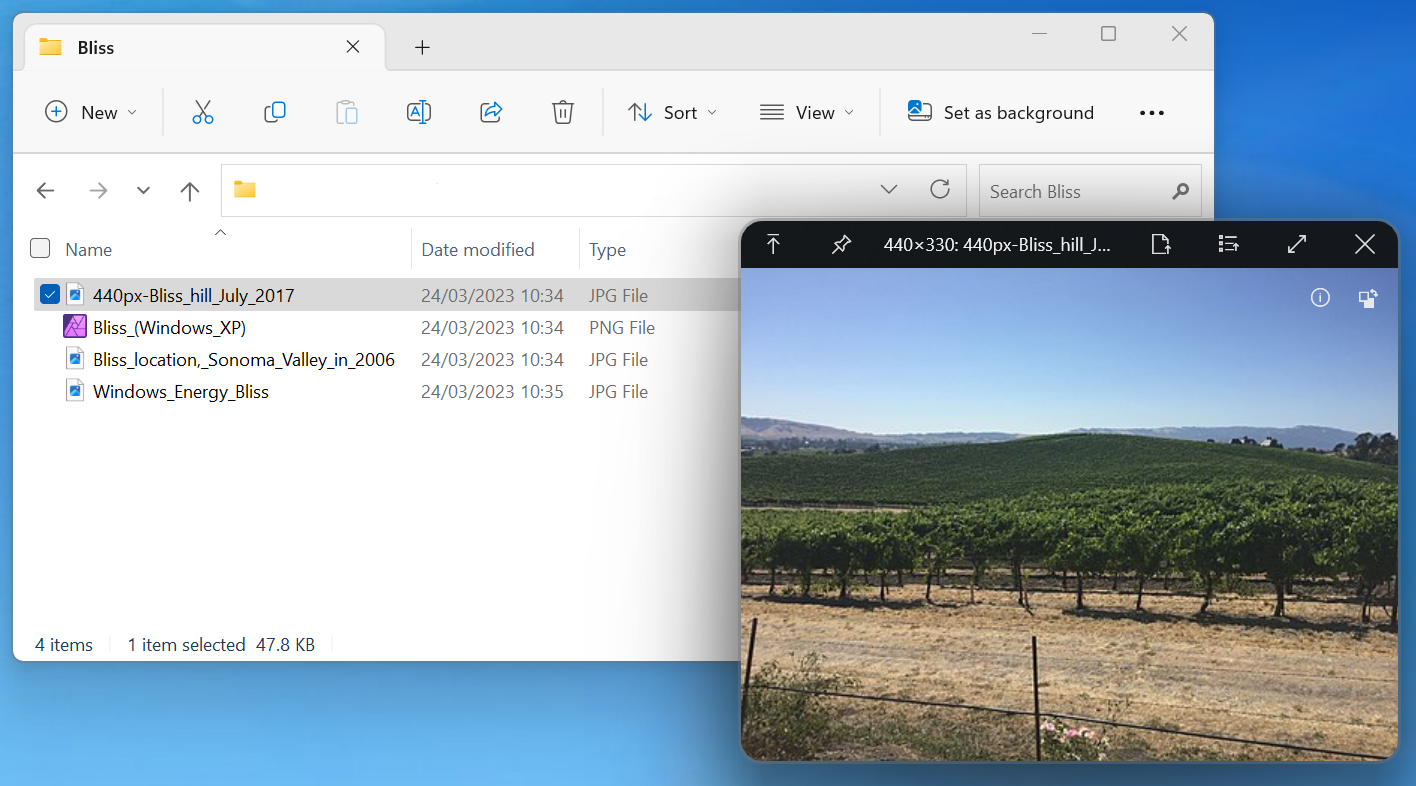Open the preview in fullscreen

[1296, 244]
